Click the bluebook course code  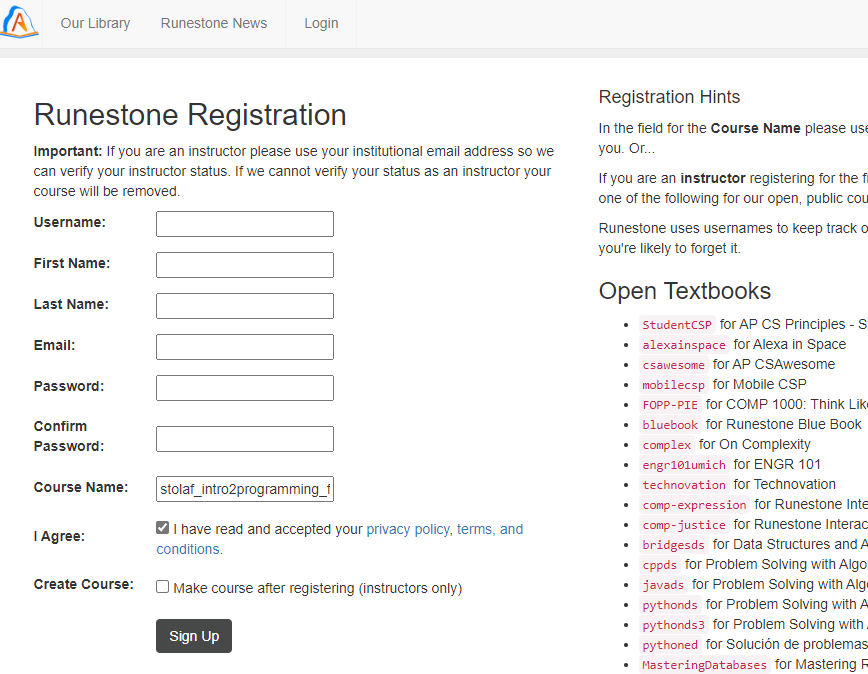tap(670, 424)
